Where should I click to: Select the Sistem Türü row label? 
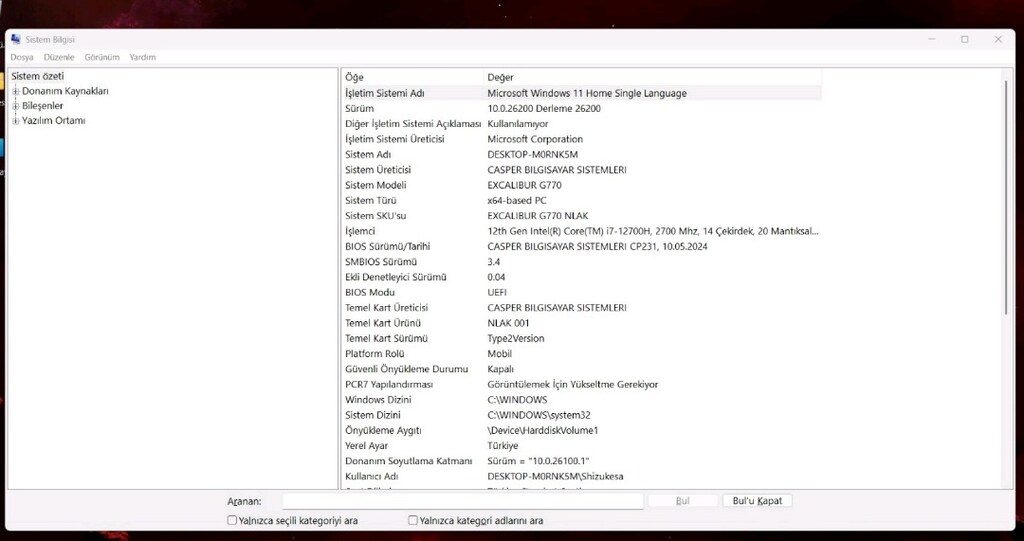pyautogui.click(x=370, y=201)
